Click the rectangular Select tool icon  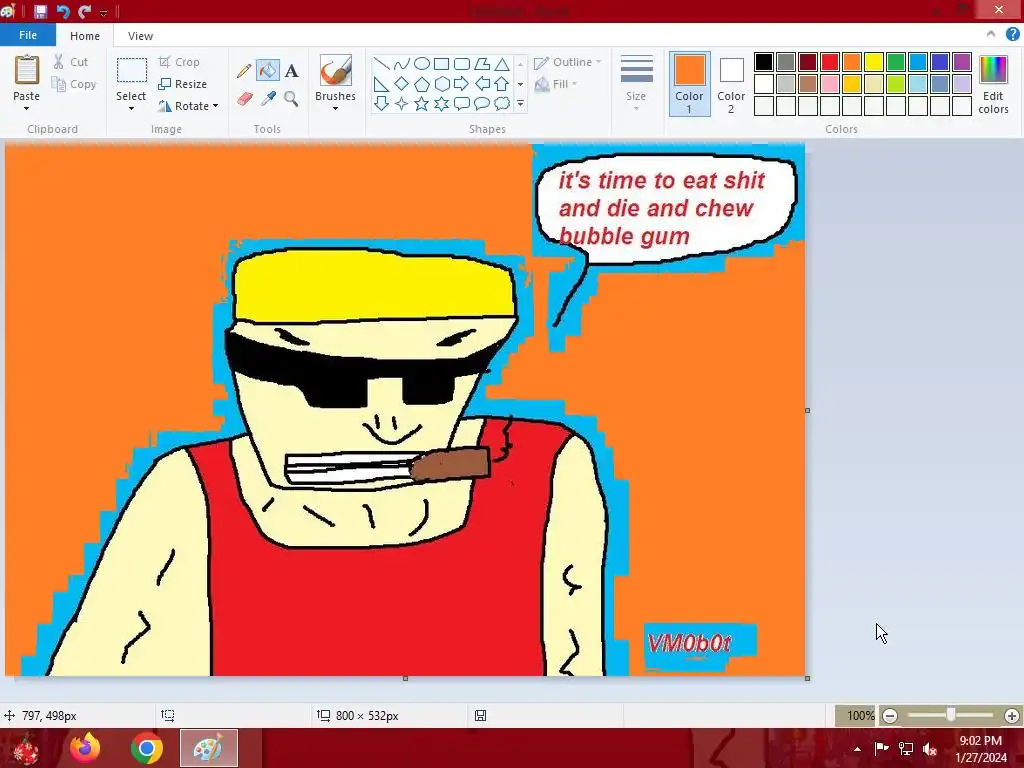(x=131, y=70)
